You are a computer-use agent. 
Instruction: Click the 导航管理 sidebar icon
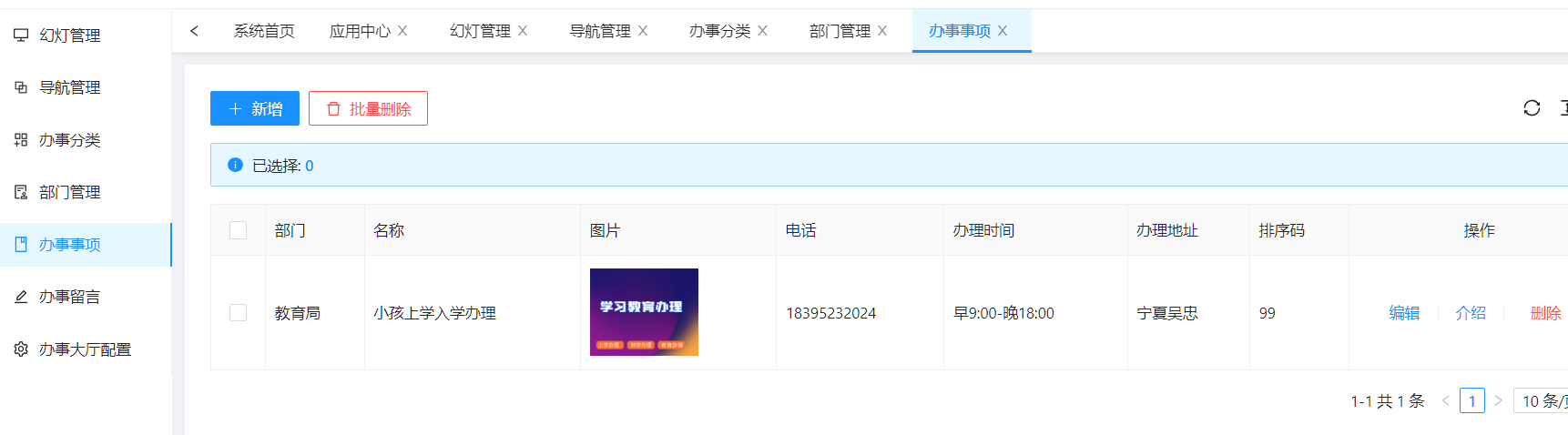(21, 87)
